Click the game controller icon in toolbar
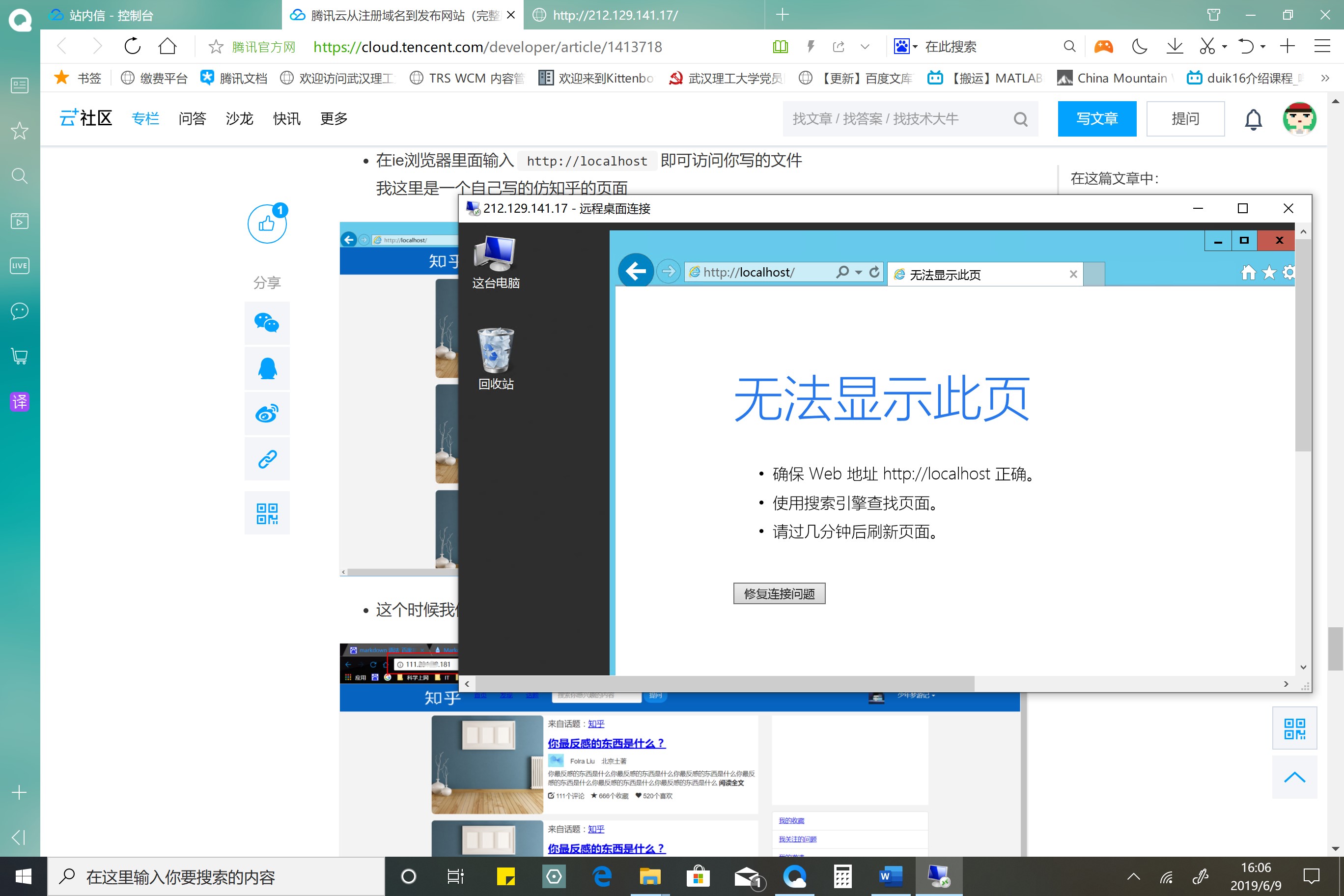Screen dimensions: 1344x896 tap(1103, 47)
